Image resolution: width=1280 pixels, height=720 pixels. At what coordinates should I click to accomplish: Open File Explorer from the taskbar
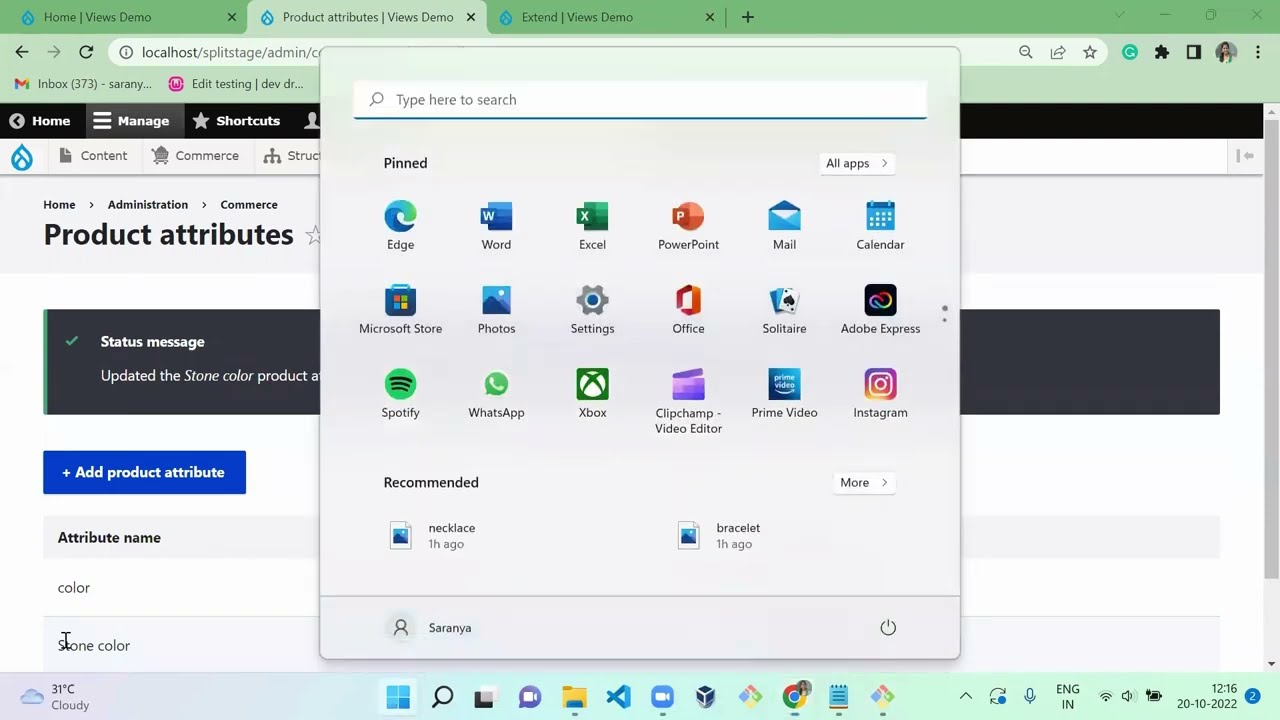pos(574,696)
